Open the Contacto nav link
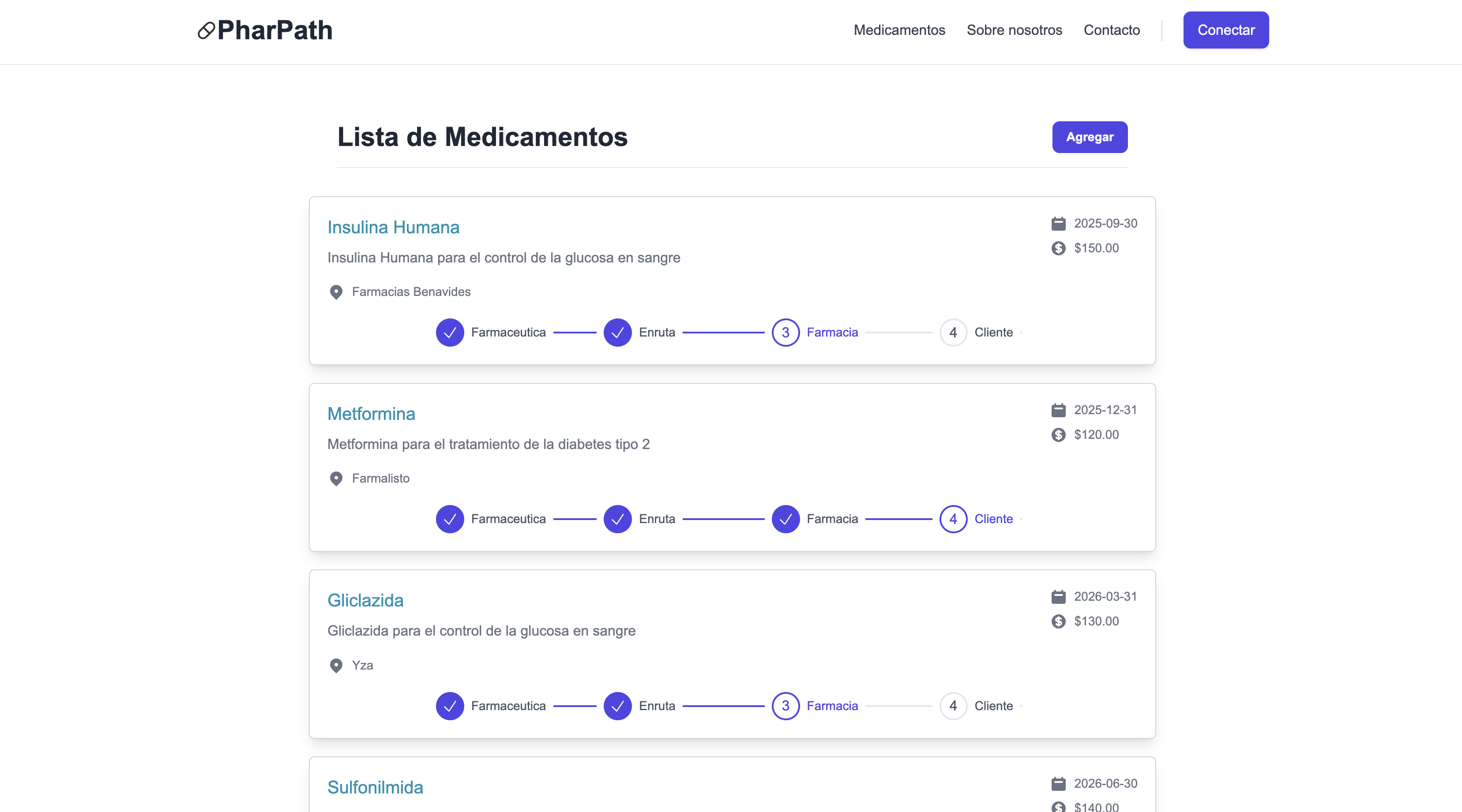 click(x=1111, y=30)
